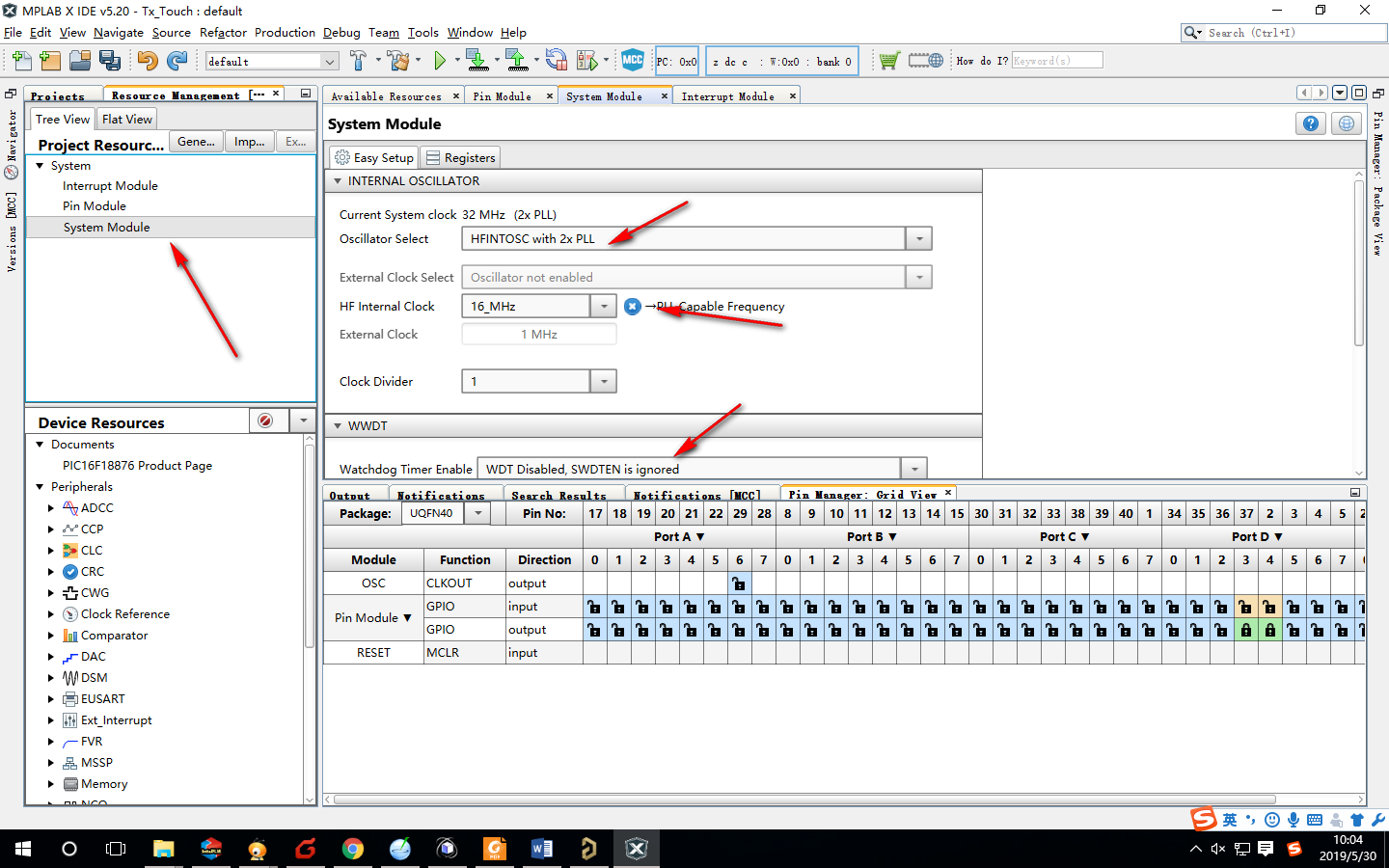Click the Hold in Reset icon

coord(557,61)
